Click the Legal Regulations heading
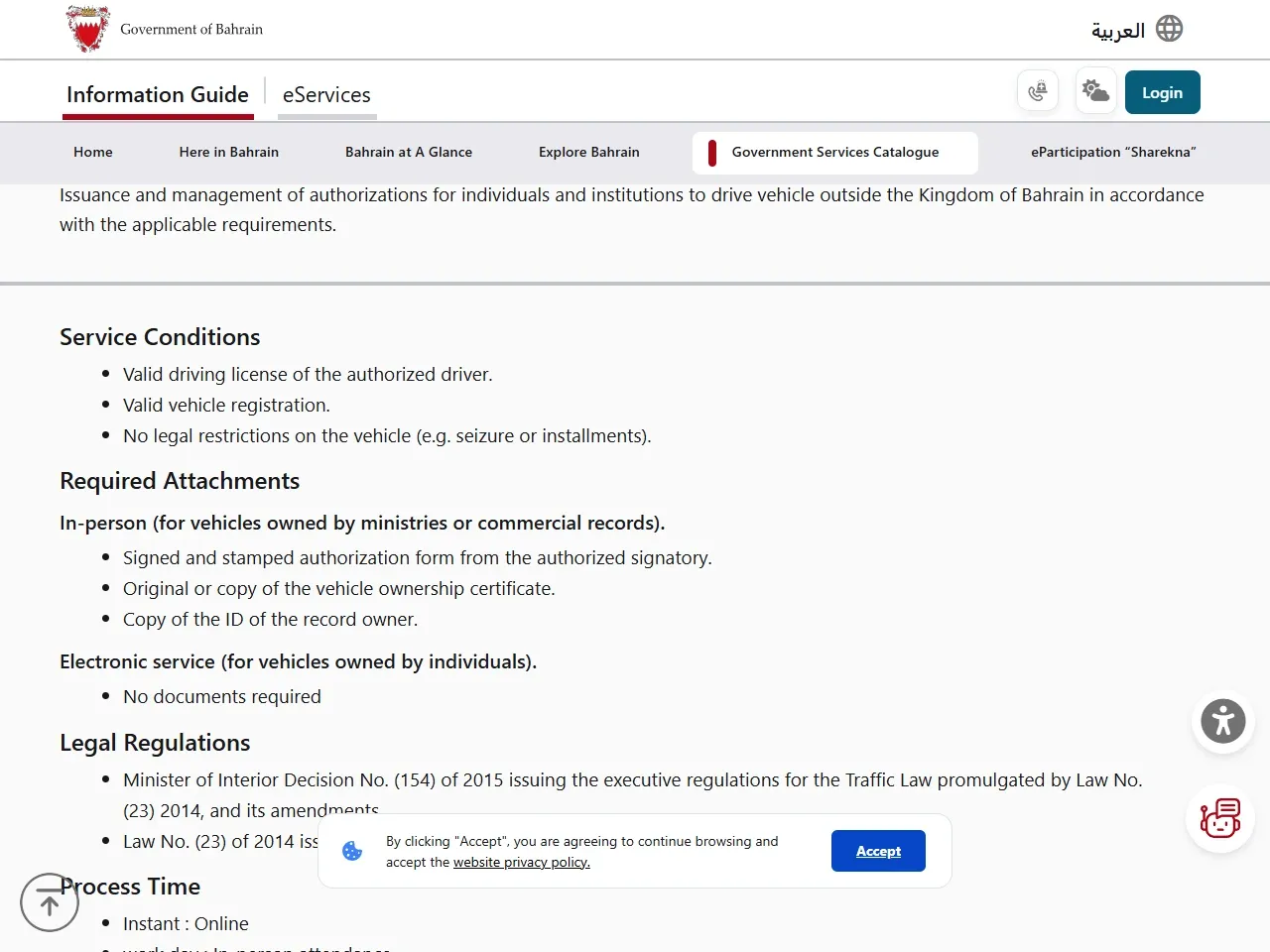Screen dimensions: 1270x952 pos(155,743)
